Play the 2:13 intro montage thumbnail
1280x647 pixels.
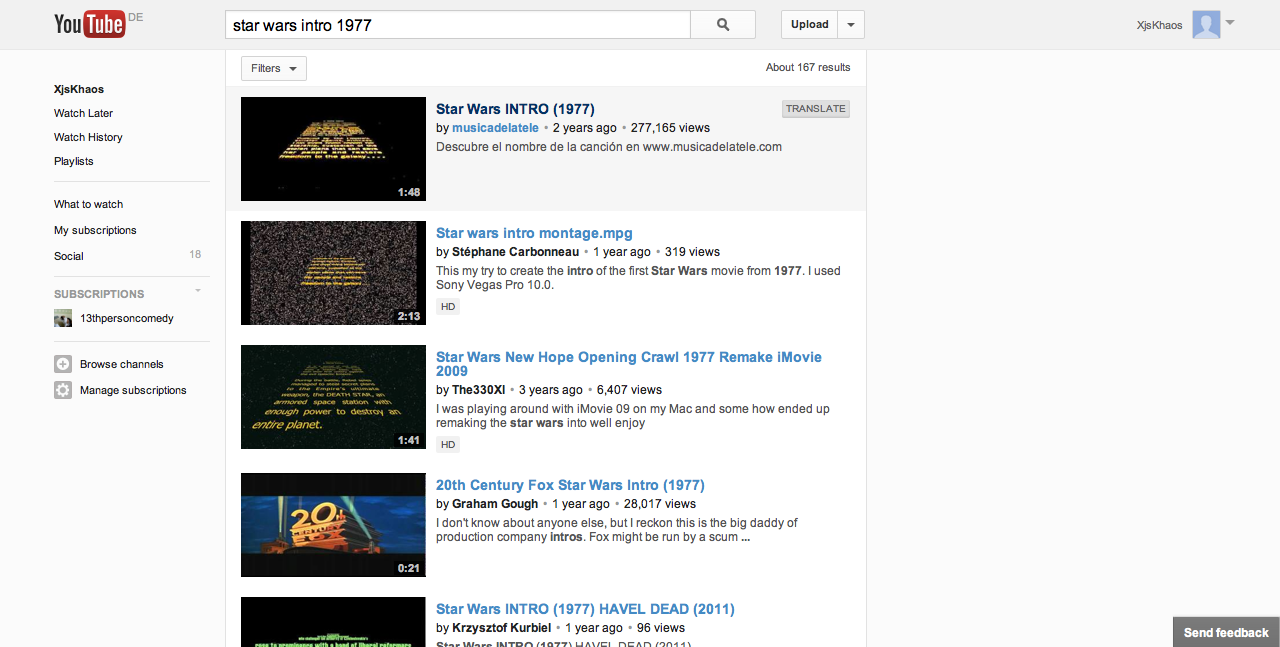coord(333,273)
